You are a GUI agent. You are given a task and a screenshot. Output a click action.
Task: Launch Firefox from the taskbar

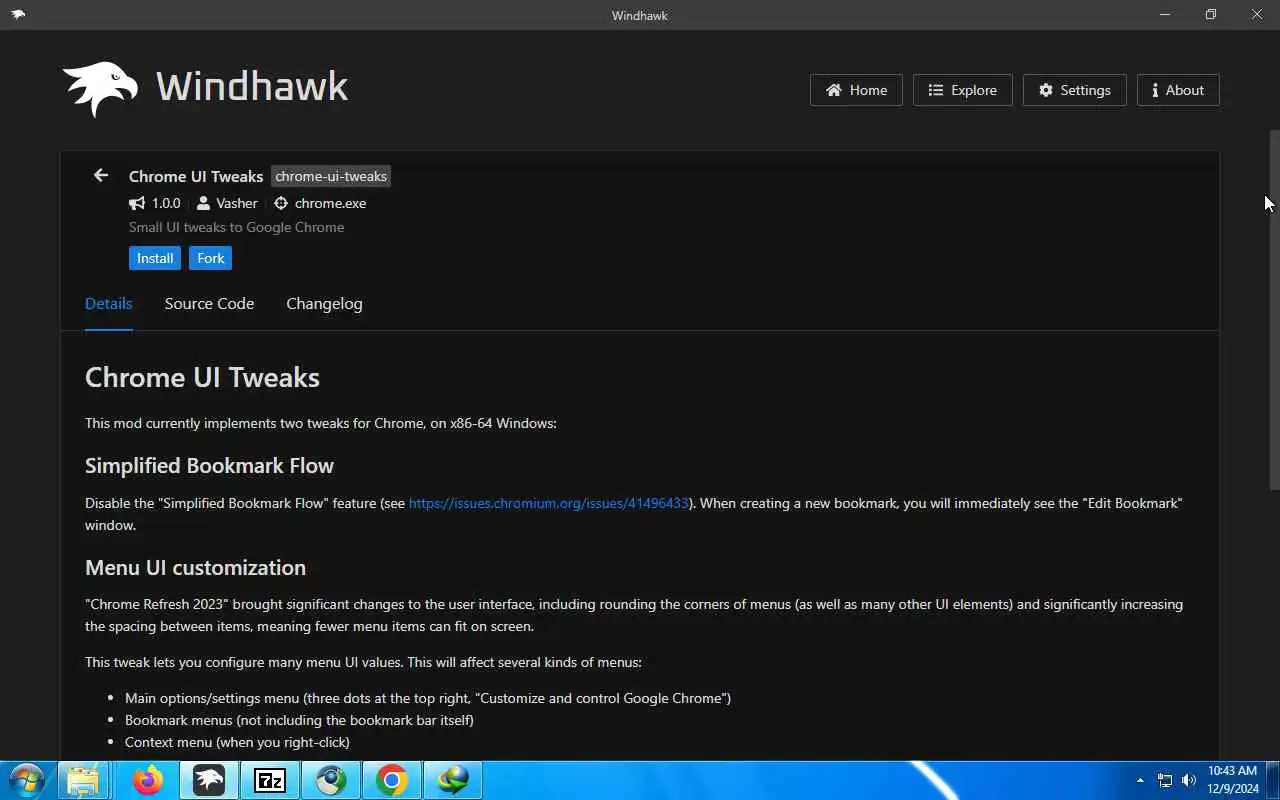[x=148, y=780]
